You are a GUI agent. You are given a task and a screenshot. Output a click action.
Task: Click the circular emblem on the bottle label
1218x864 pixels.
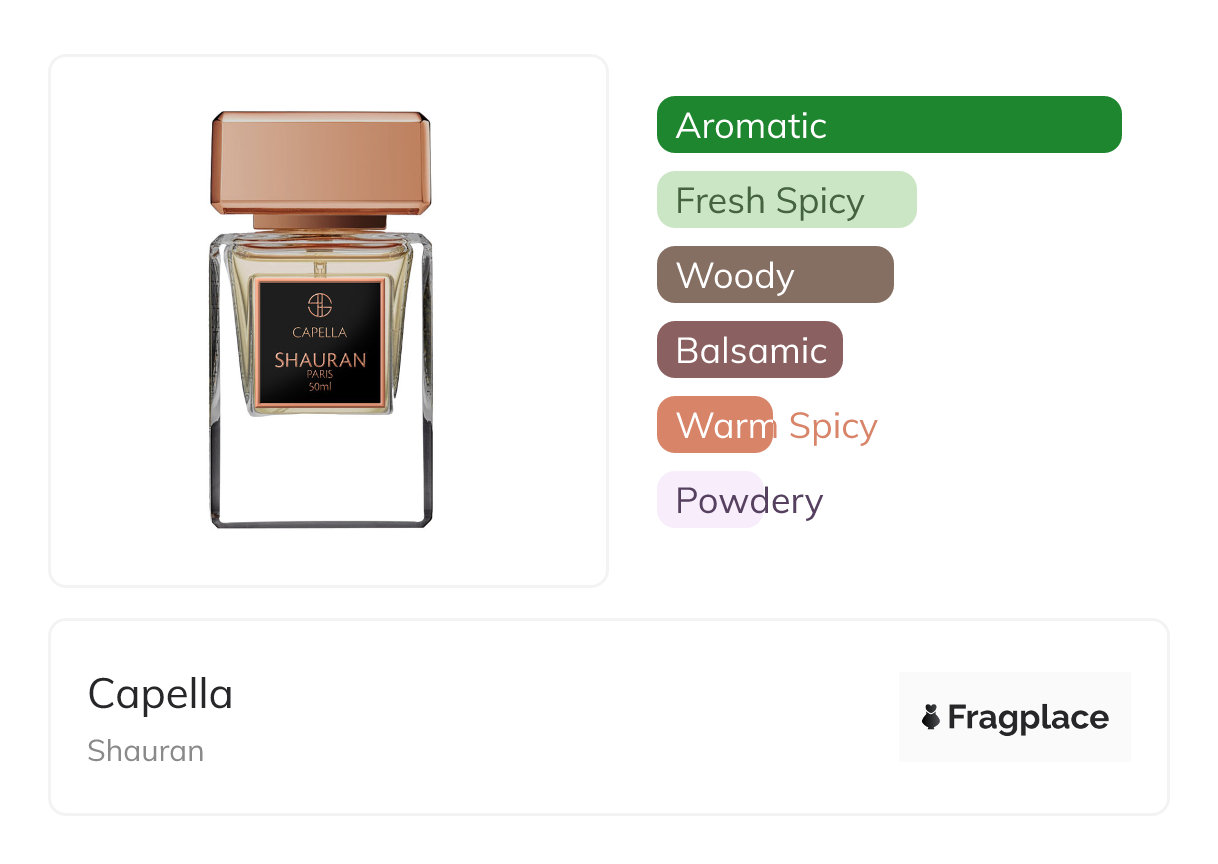320,305
